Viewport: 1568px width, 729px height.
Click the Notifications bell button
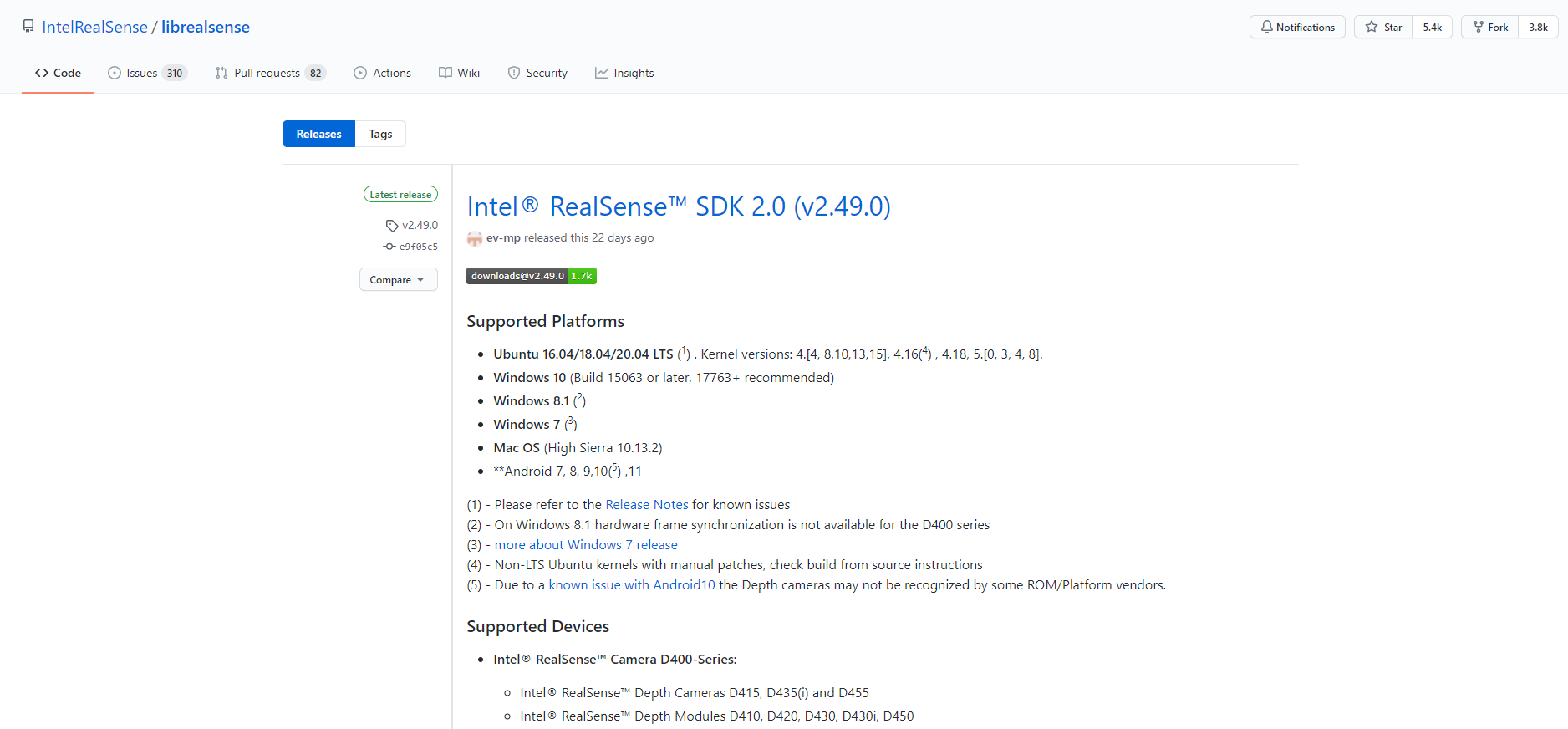(1297, 27)
